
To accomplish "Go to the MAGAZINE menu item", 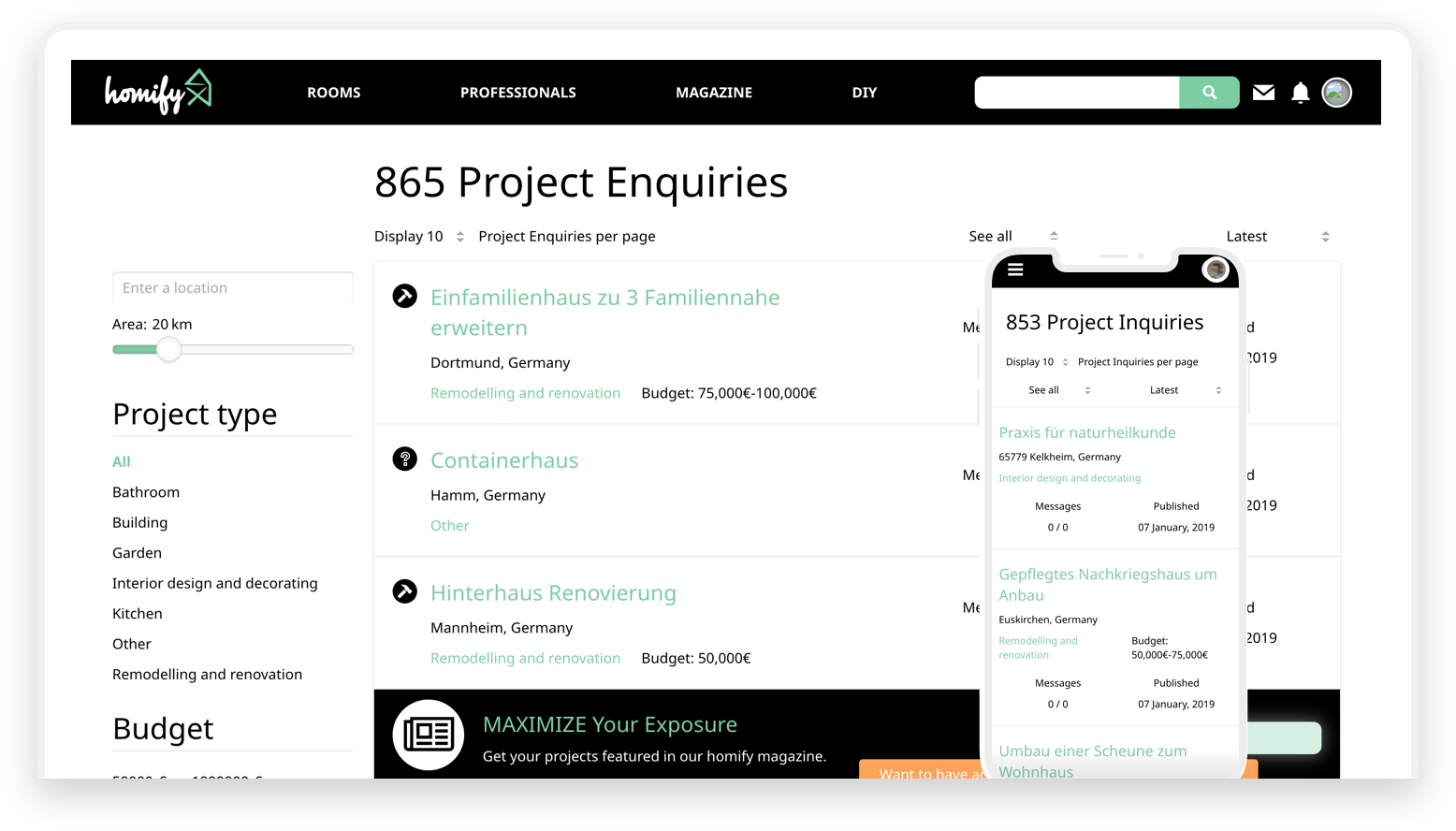I will tap(714, 93).
